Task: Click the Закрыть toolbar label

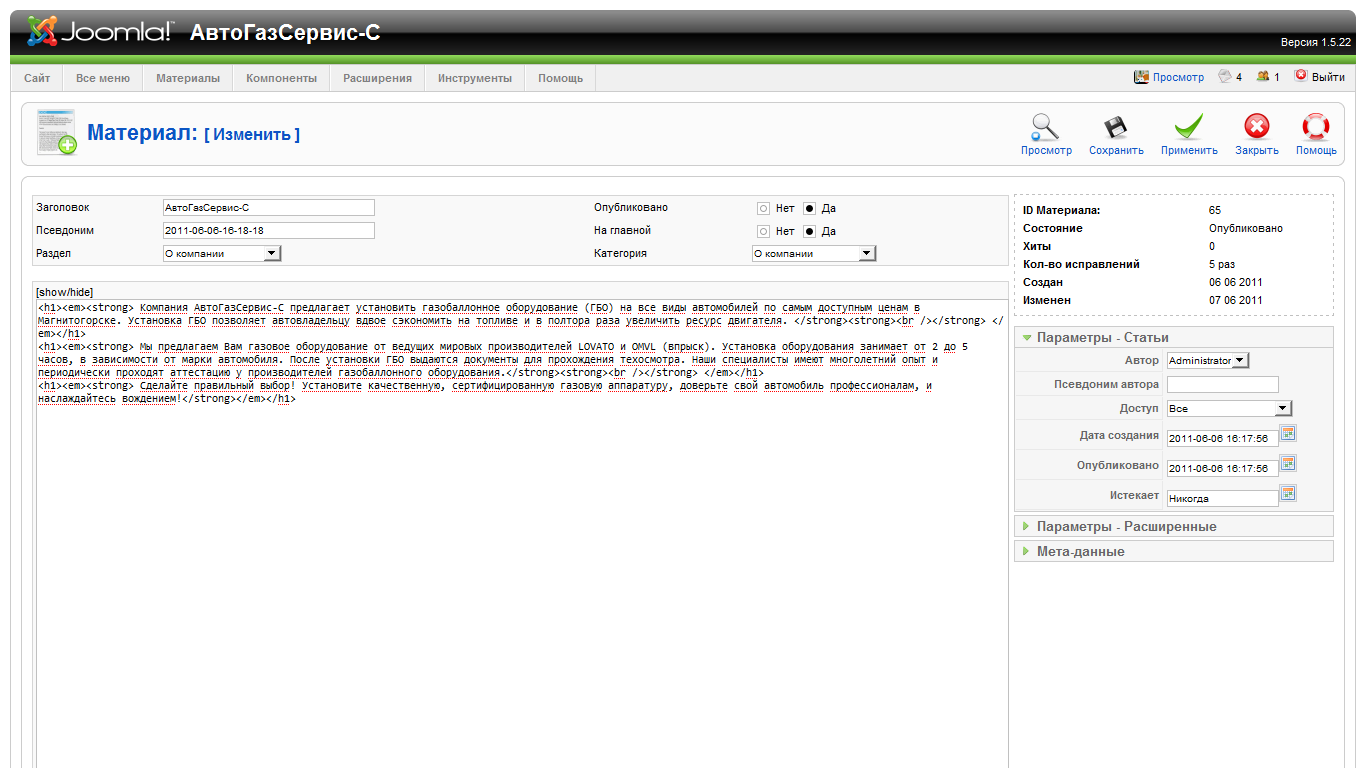Action: pos(1257,150)
